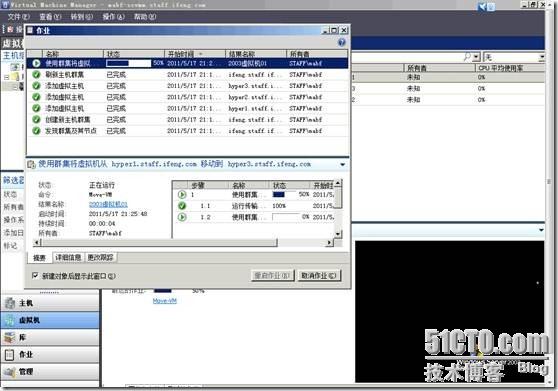Sort jobs by the 名称 column header

(73, 54)
